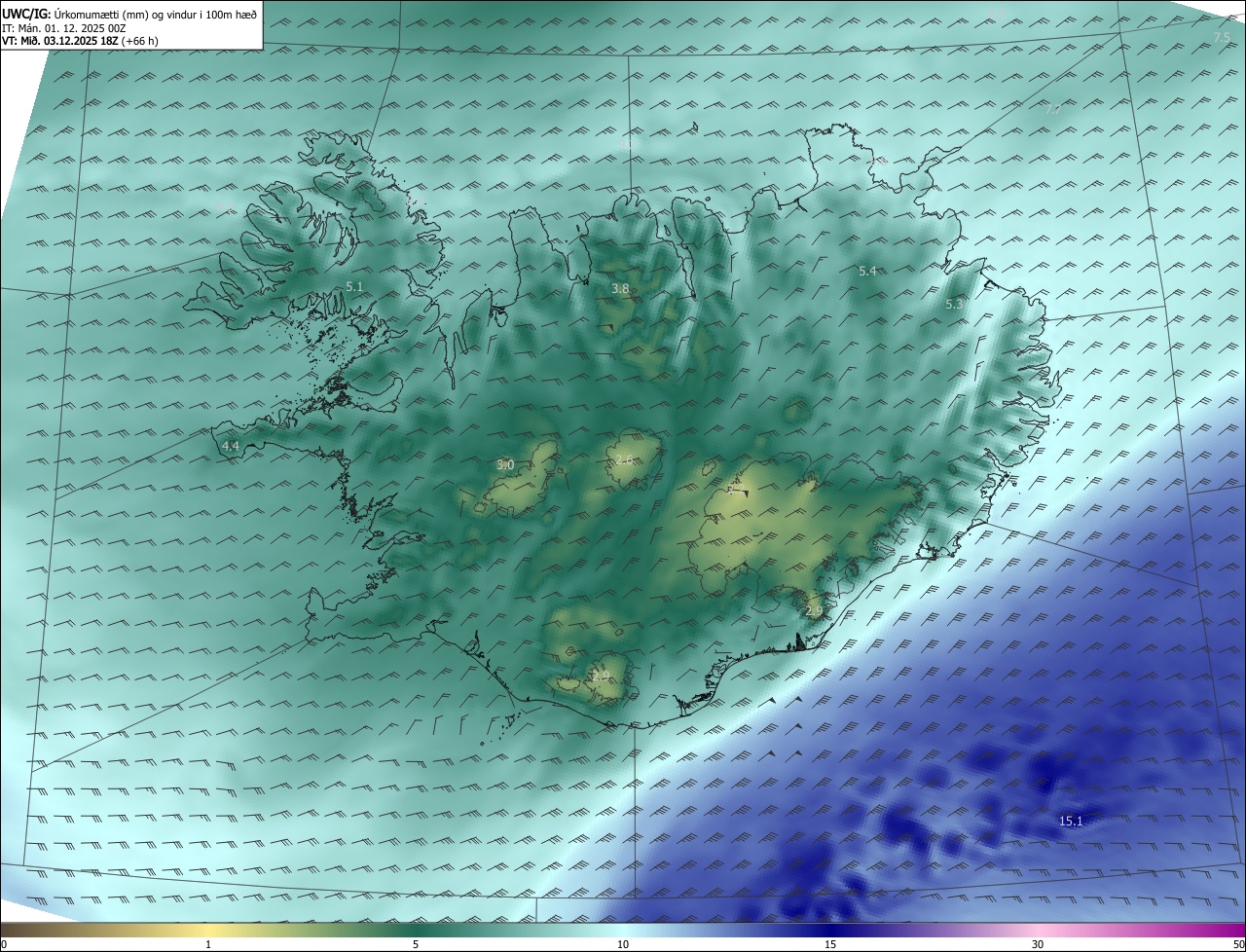This screenshot has height=952, width=1246.
Task: Click the 7.7 value in the northeast corner
Action: [x=1053, y=109]
